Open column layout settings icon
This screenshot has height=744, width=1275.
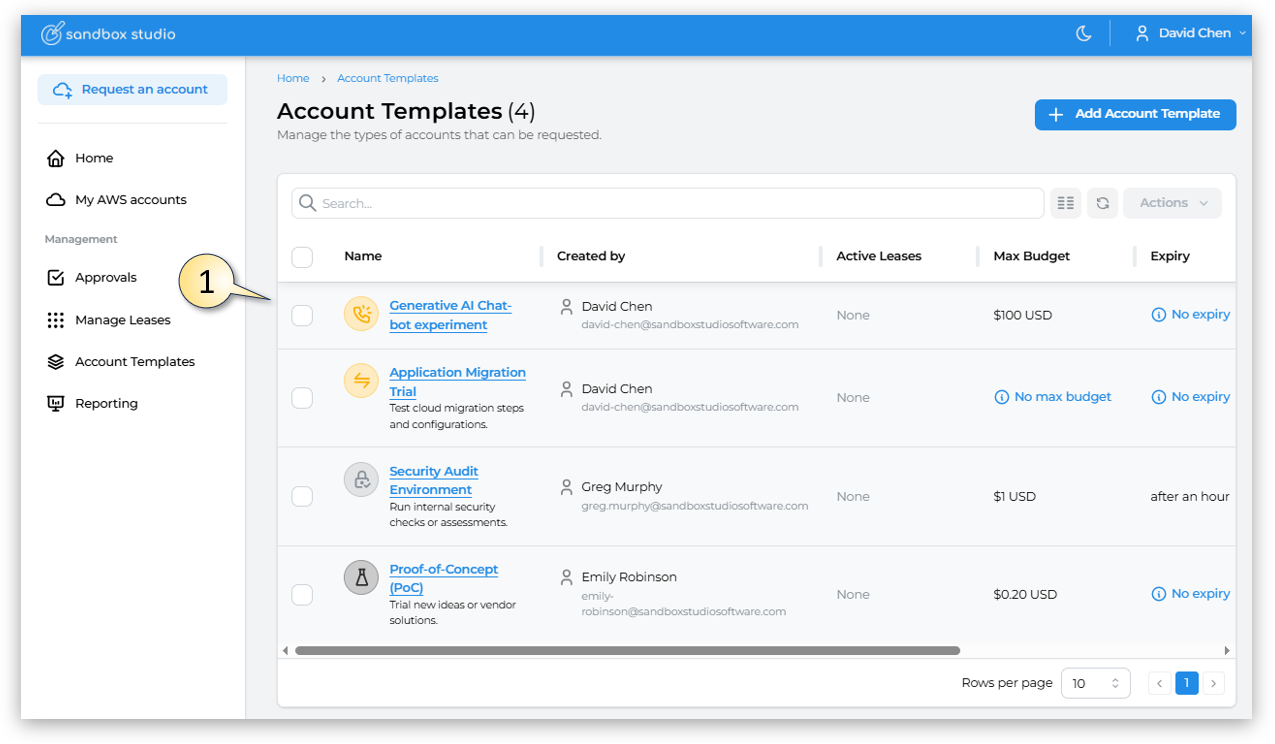click(1066, 203)
